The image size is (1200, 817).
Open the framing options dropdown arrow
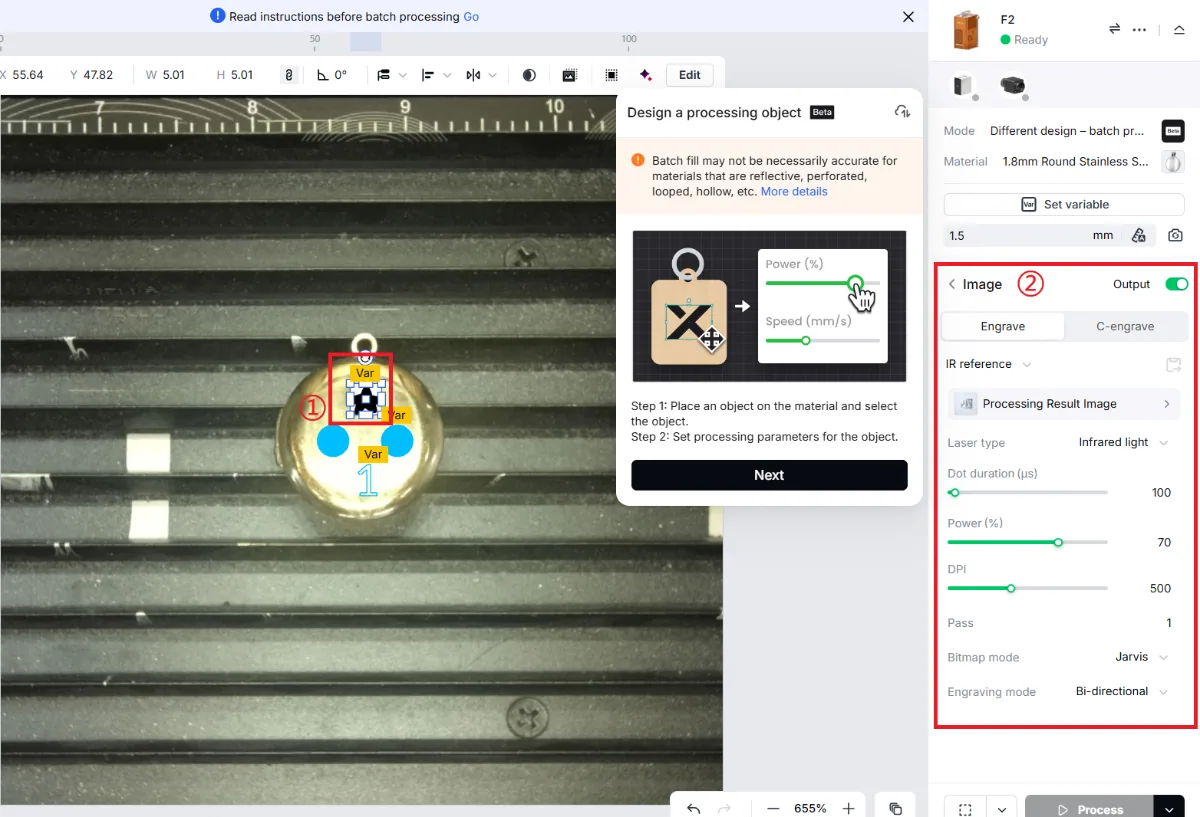(1002, 809)
